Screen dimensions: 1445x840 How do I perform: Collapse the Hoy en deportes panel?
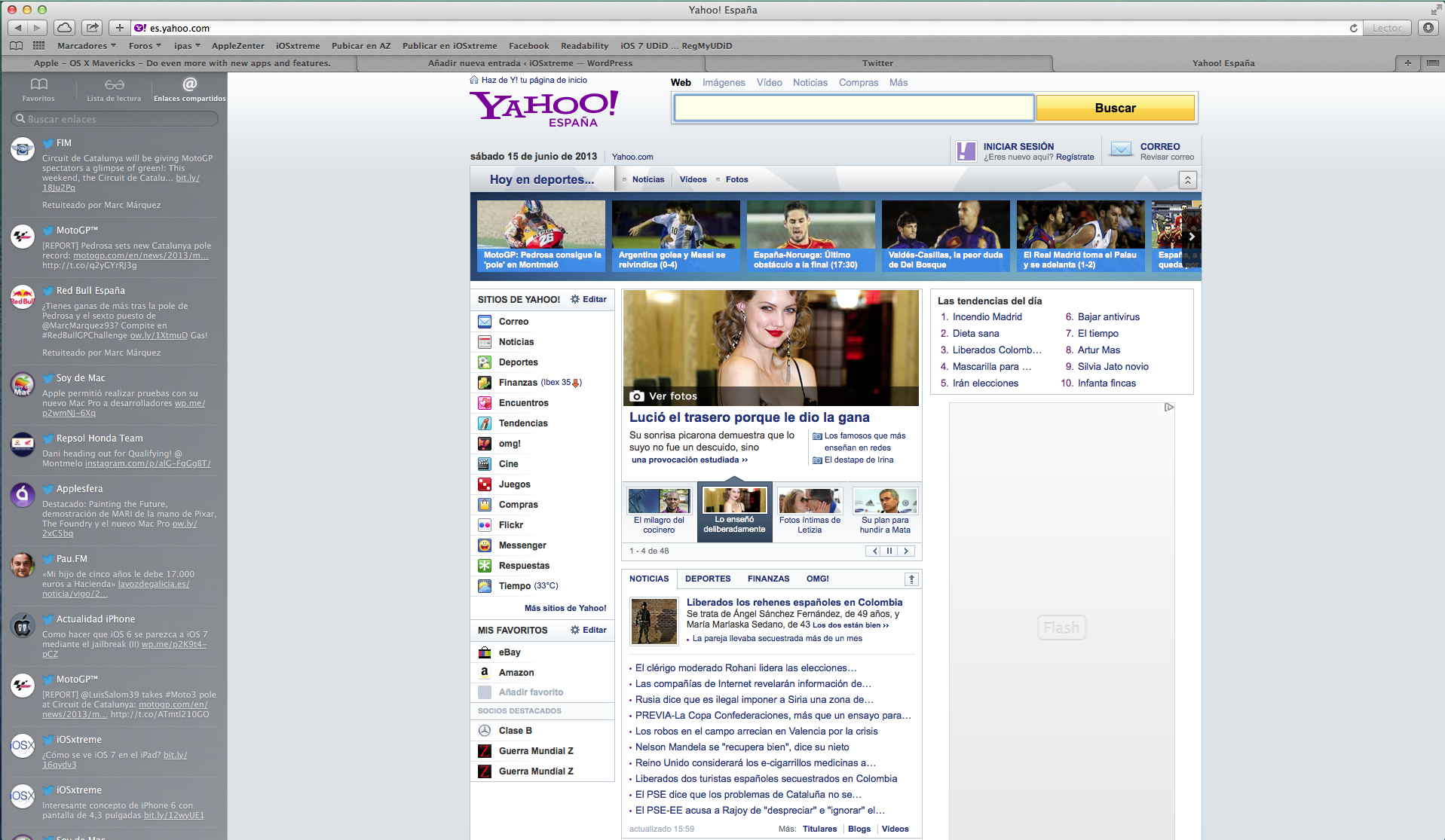[1187, 179]
